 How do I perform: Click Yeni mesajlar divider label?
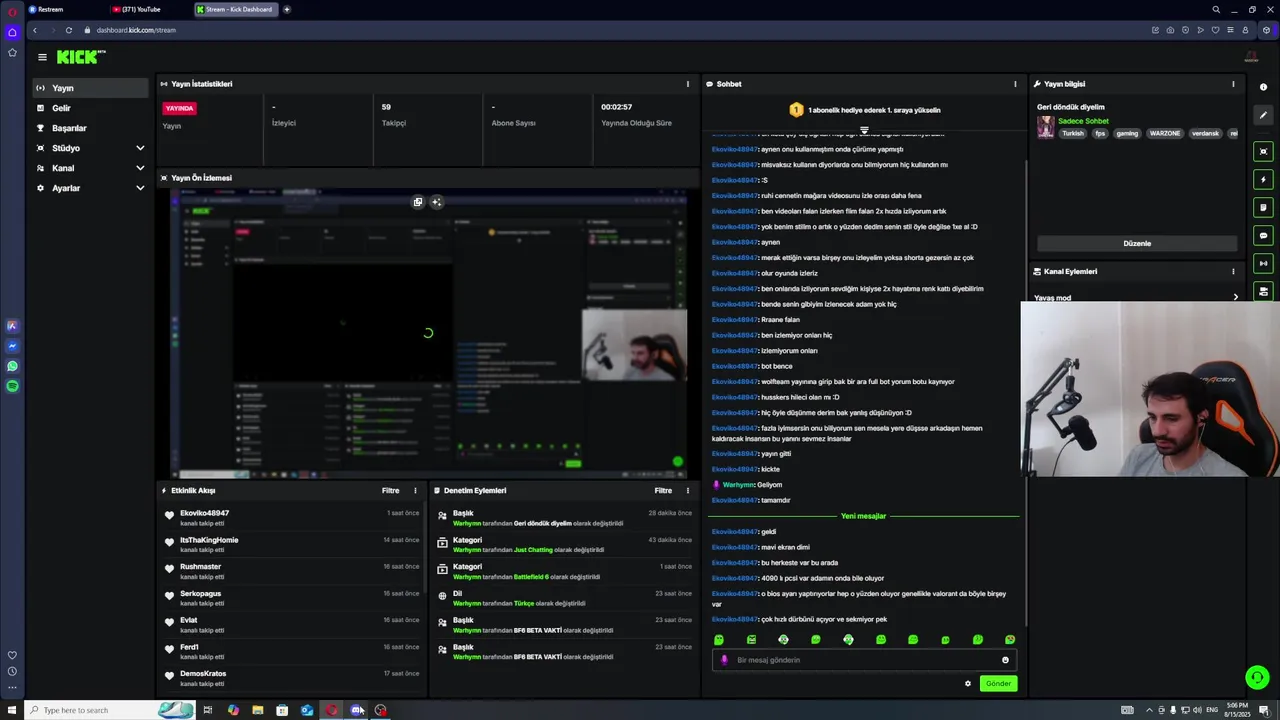click(863, 516)
